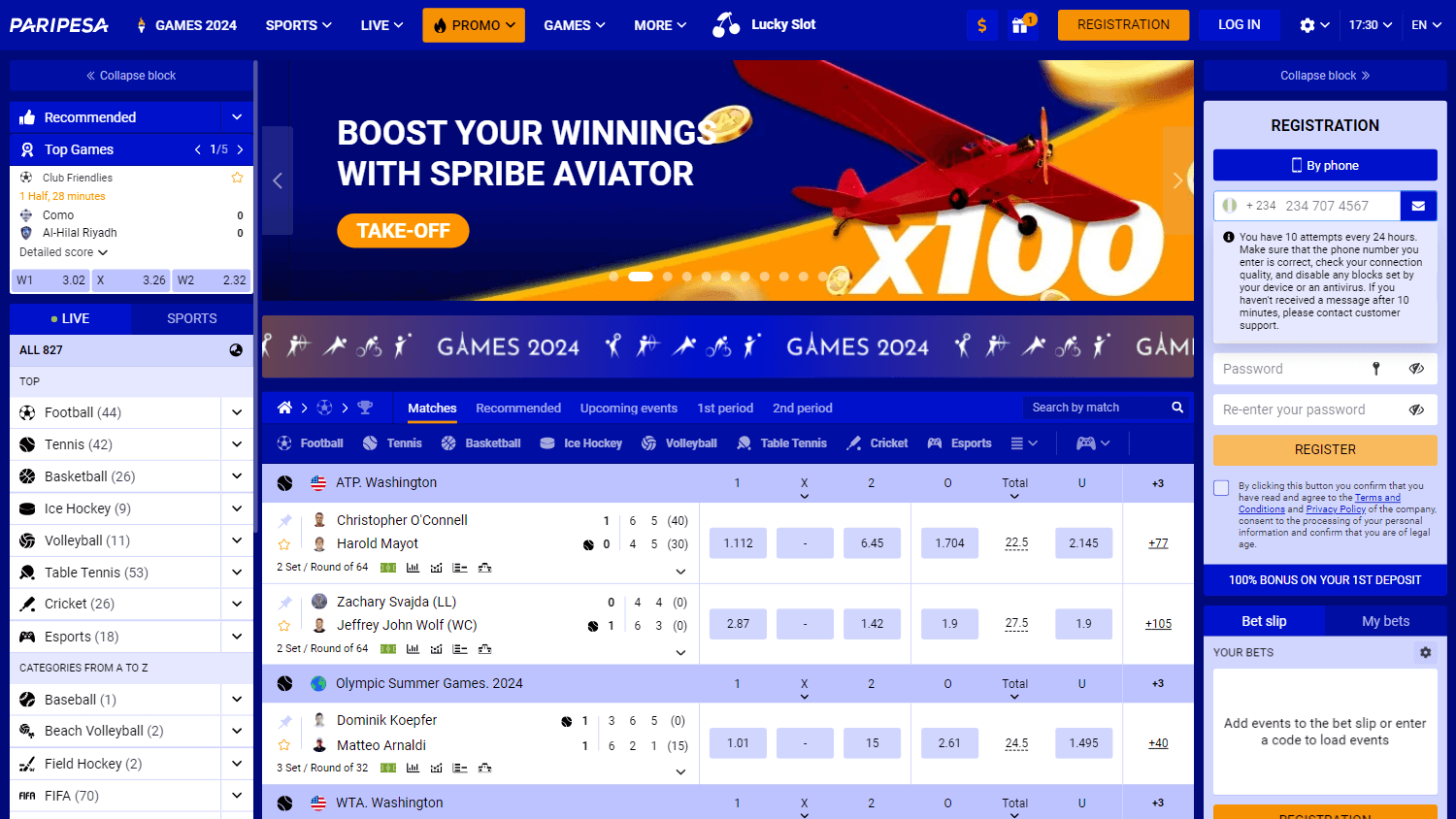This screenshot has width=1456, height=819.
Task: Toggle Password field visibility eye
Action: coord(1416,369)
